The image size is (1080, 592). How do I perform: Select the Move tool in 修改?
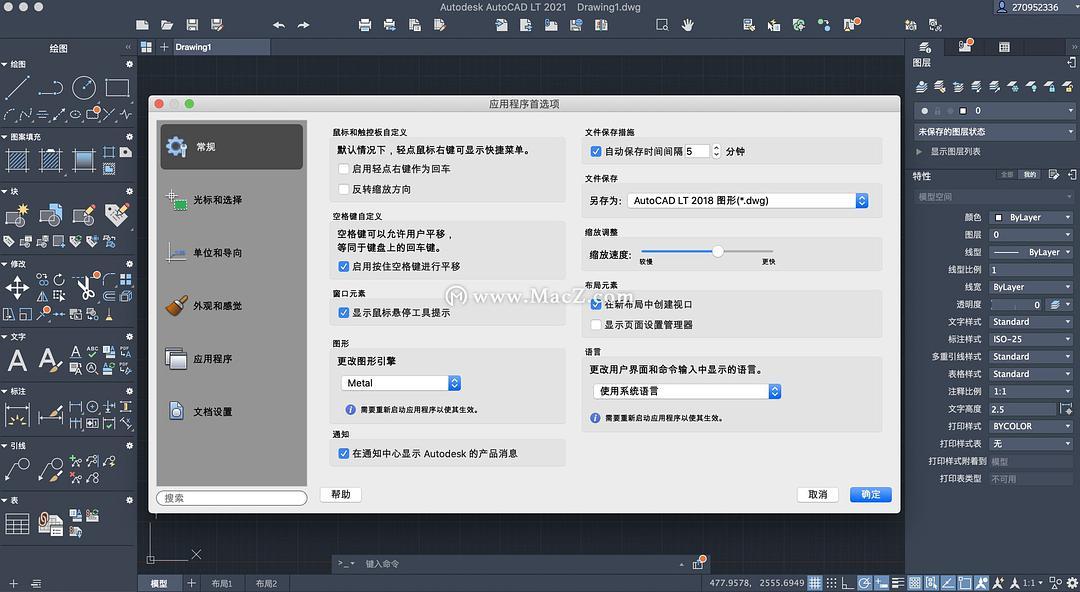point(17,288)
